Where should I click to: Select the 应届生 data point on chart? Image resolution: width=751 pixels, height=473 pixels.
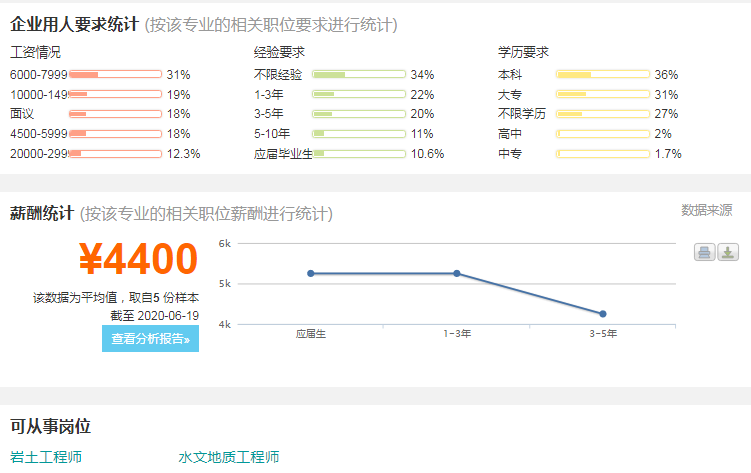coord(311,273)
